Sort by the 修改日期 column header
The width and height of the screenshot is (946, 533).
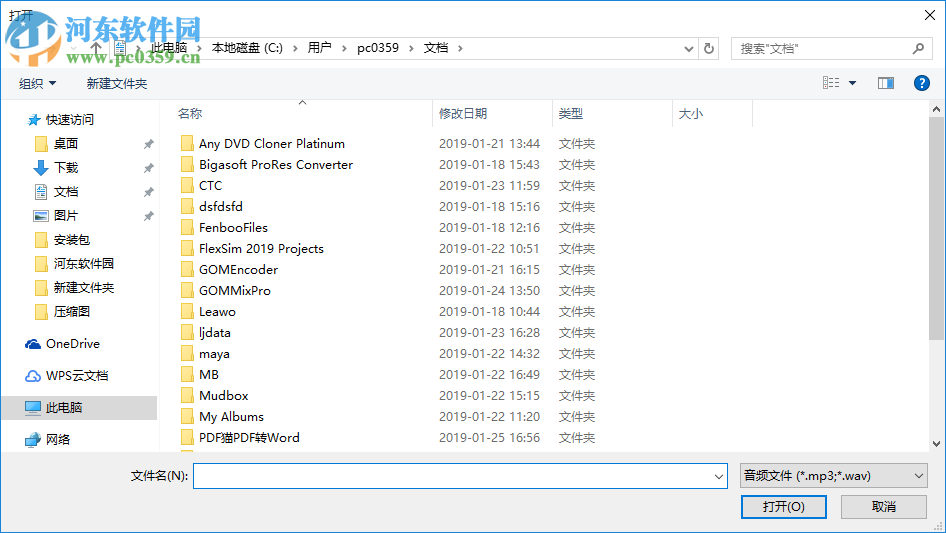pos(463,113)
